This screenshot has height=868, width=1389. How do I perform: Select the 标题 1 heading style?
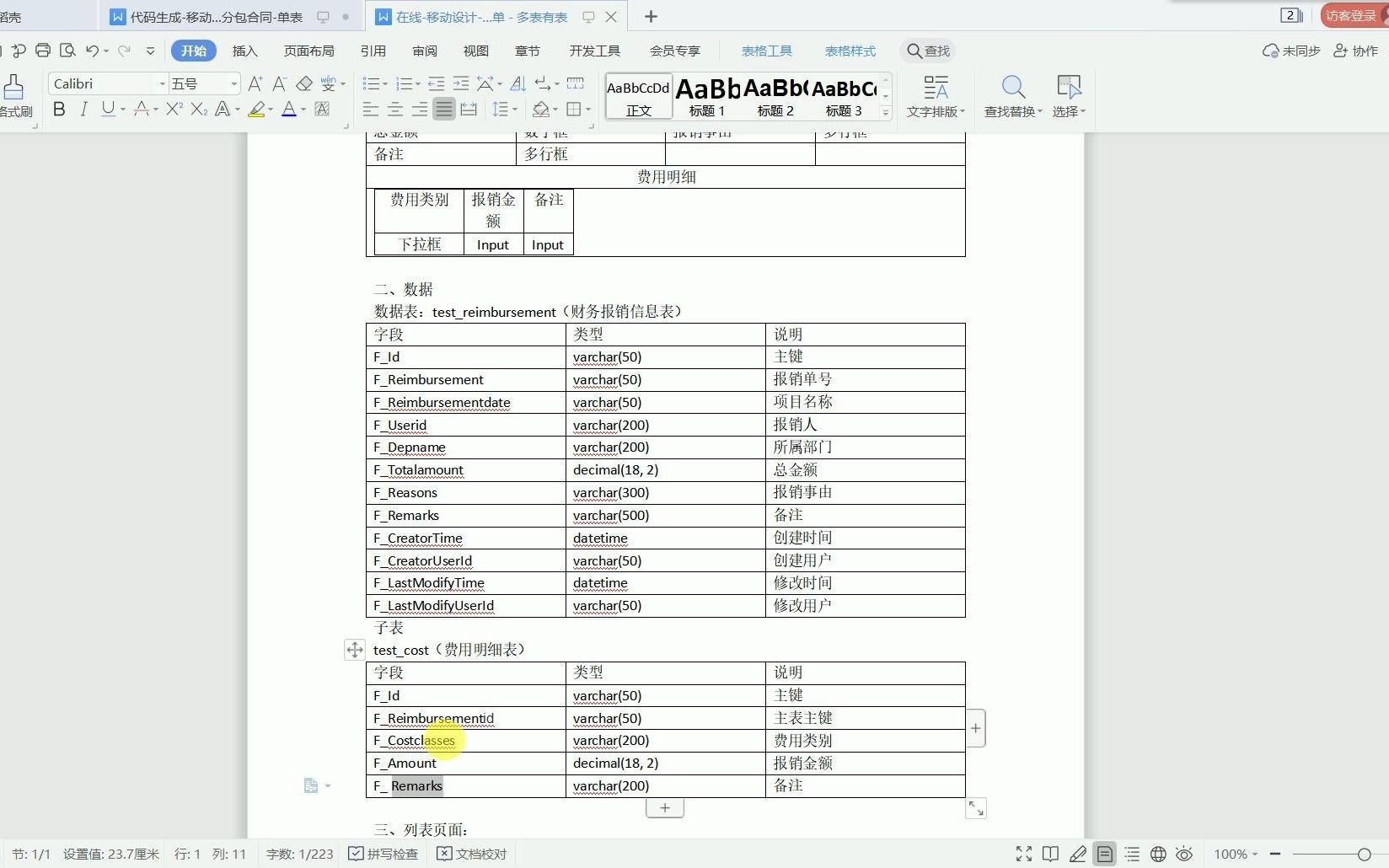click(x=707, y=97)
